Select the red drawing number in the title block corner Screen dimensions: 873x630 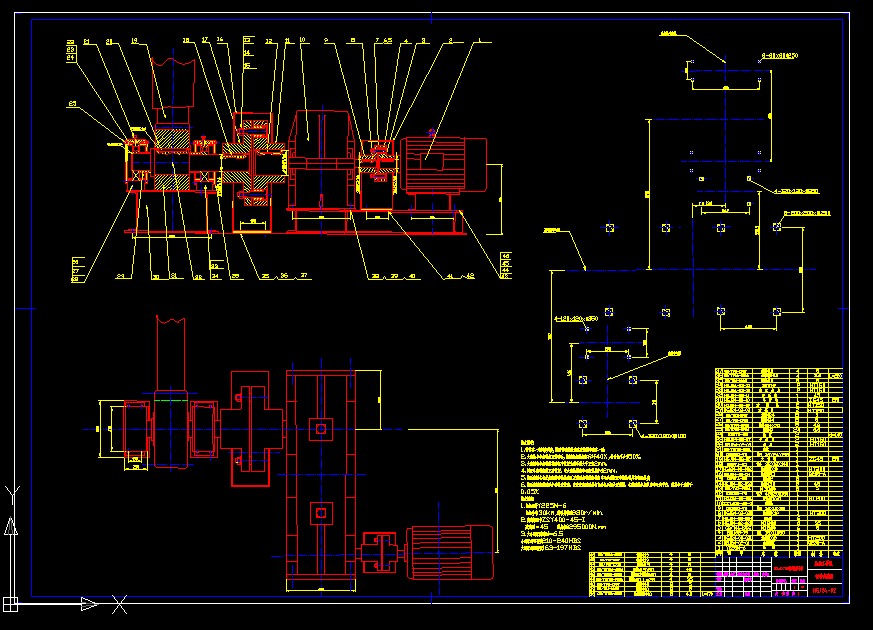coord(826,592)
